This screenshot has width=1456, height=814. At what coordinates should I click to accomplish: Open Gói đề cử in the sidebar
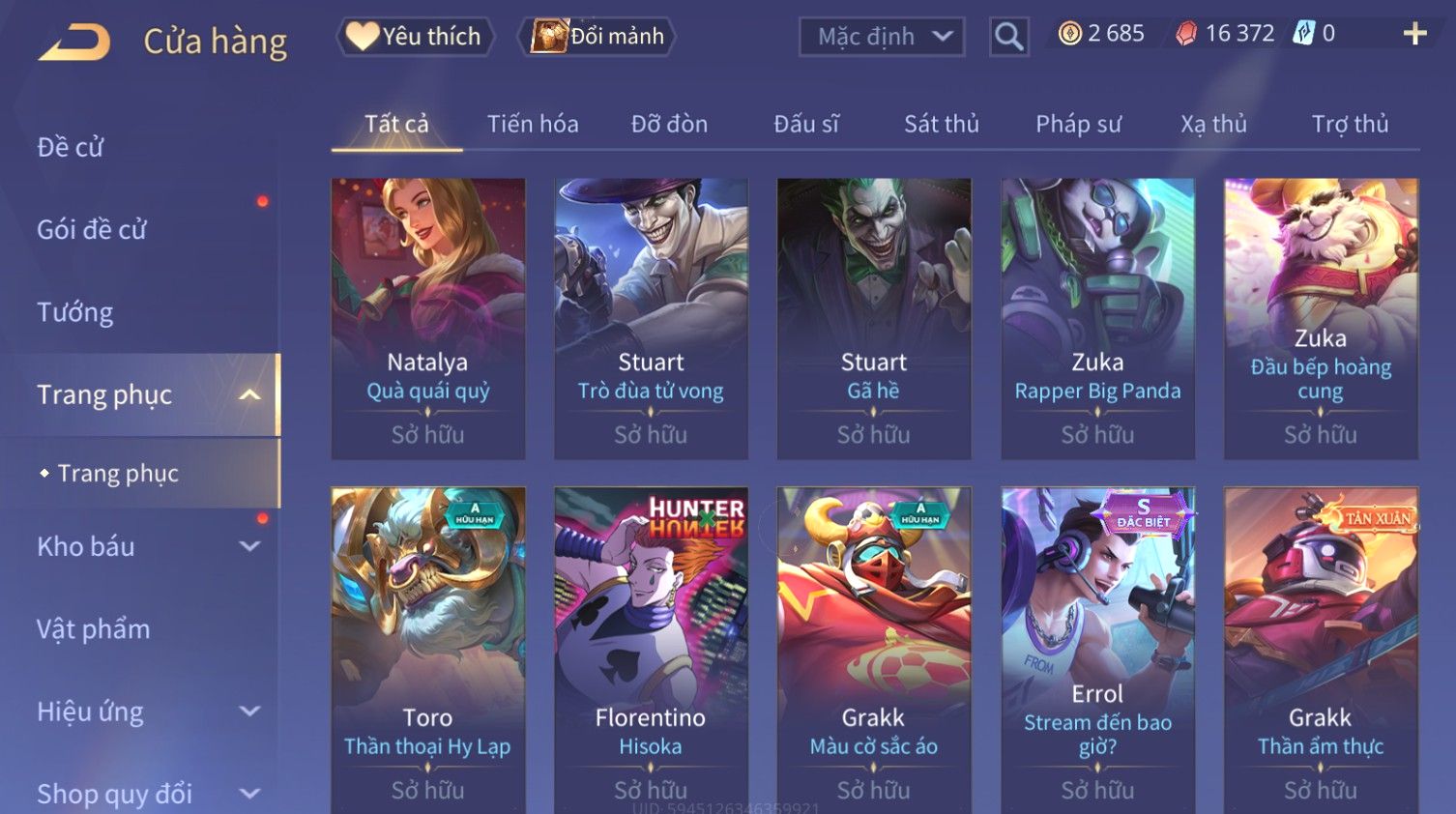(x=92, y=230)
